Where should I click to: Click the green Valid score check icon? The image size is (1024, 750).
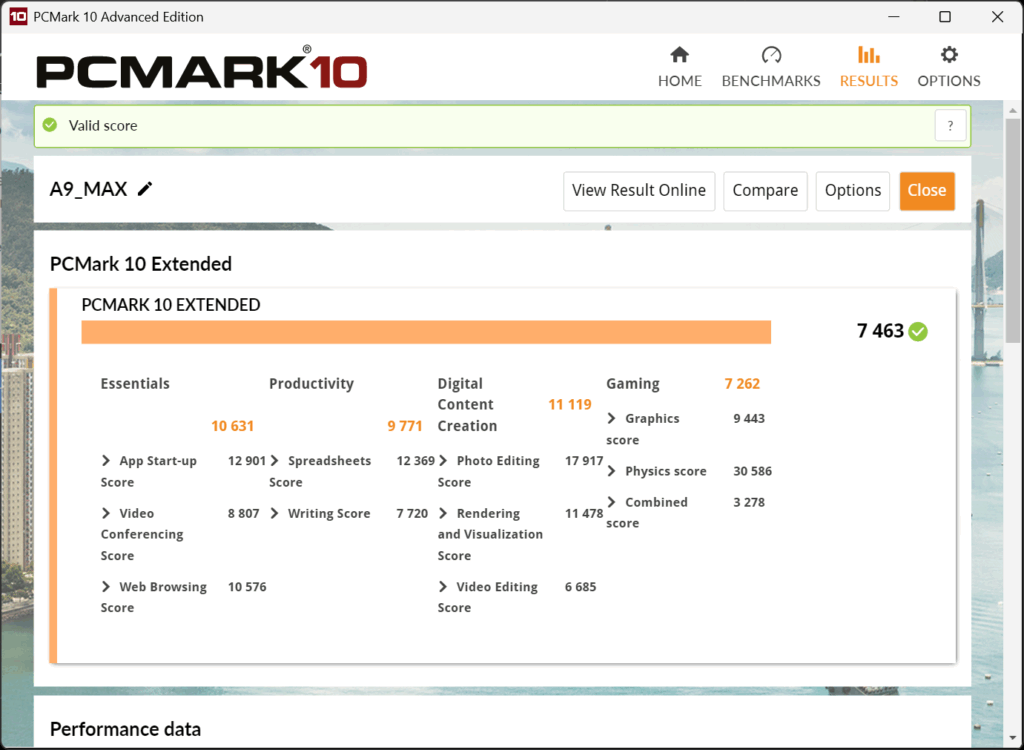pyautogui.click(x=50, y=126)
